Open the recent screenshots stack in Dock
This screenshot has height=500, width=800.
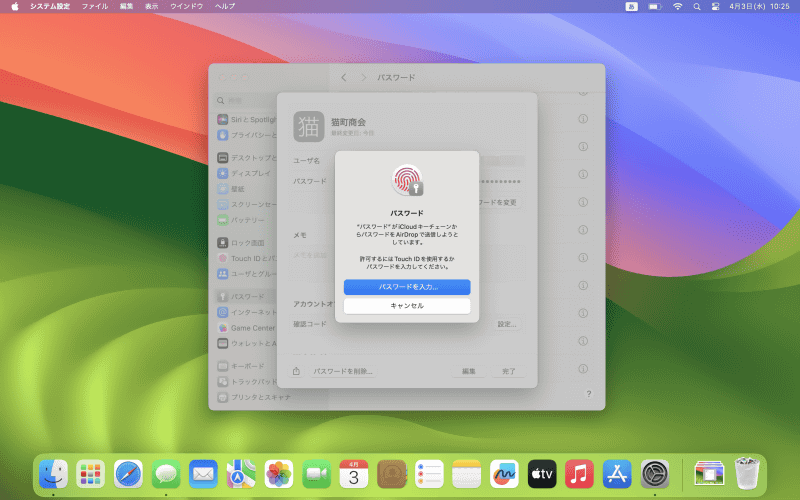(709, 474)
